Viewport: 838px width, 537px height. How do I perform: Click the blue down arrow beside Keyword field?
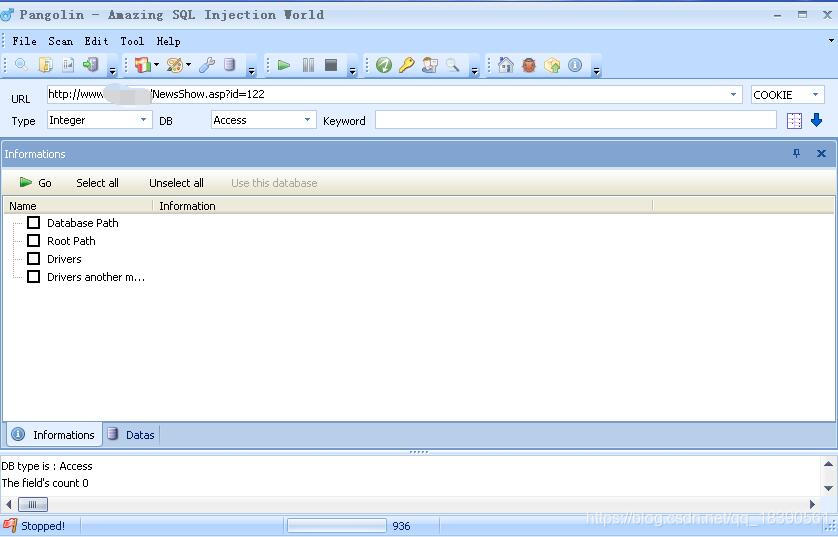point(816,120)
